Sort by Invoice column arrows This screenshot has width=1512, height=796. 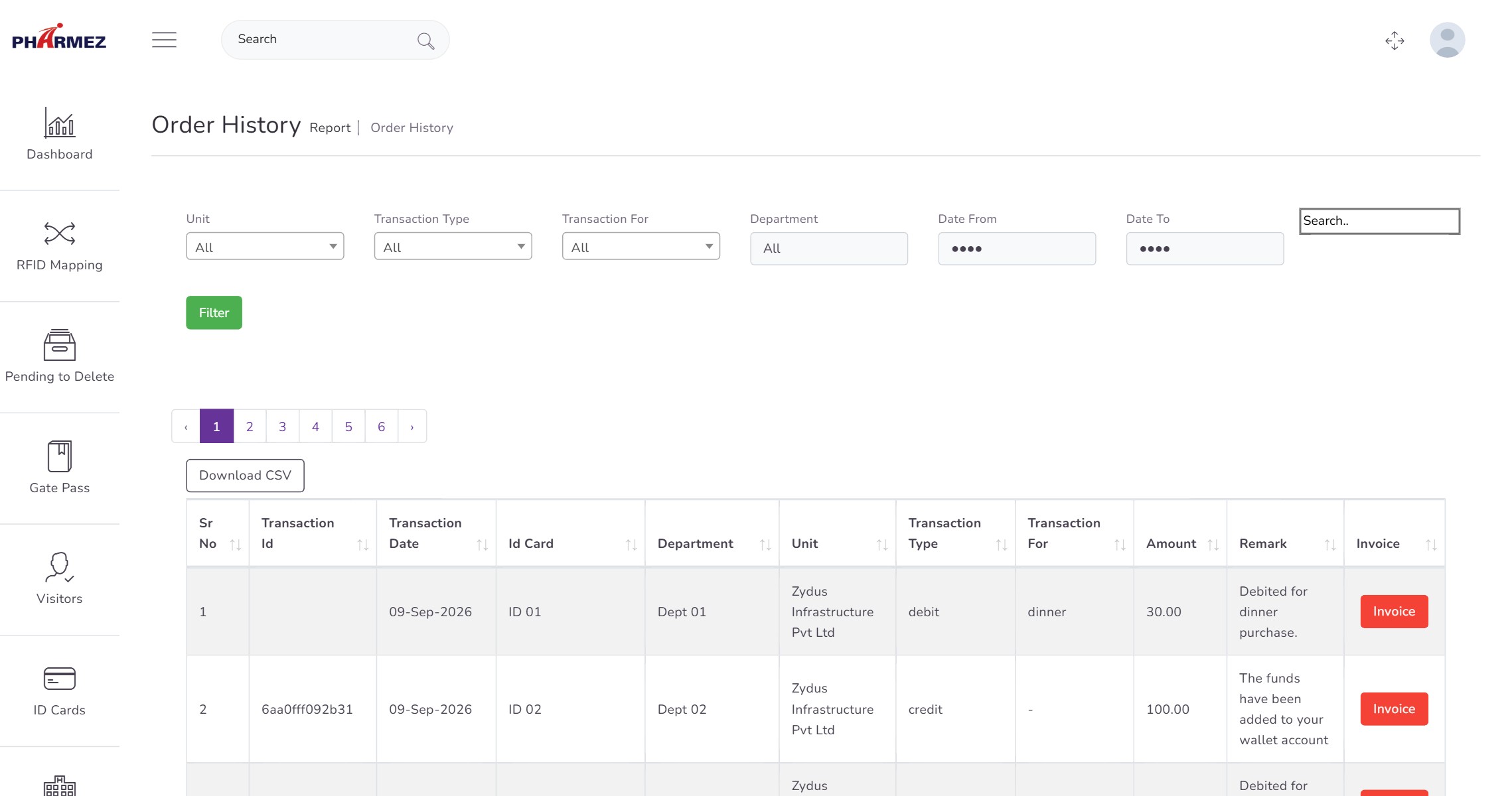pyautogui.click(x=1430, y=545)
